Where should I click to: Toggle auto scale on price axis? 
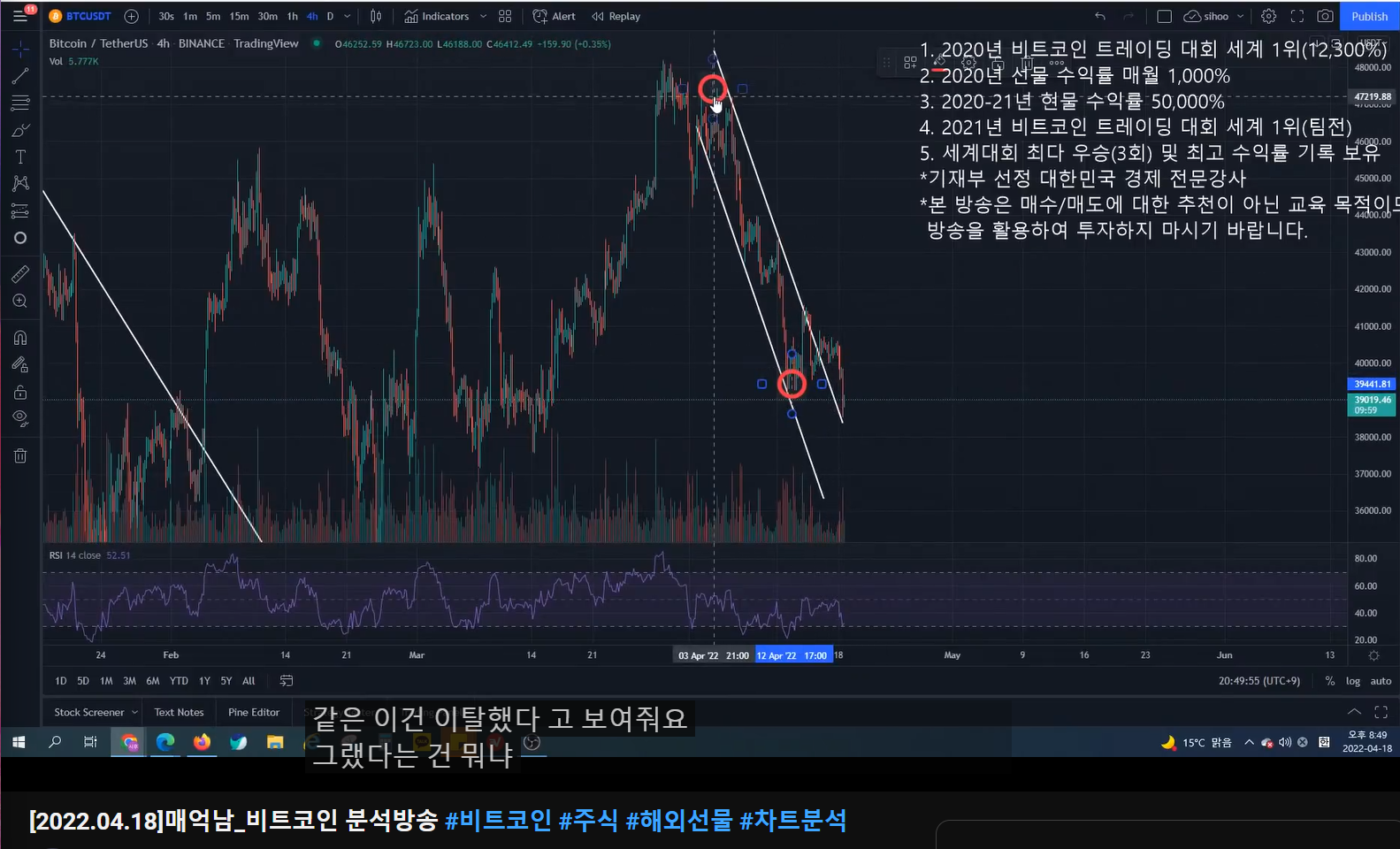[x=1381, y=681]
